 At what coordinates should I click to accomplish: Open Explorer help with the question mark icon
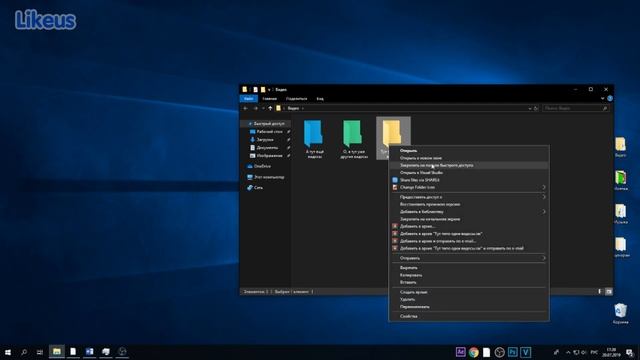click(x=610, y=98)
